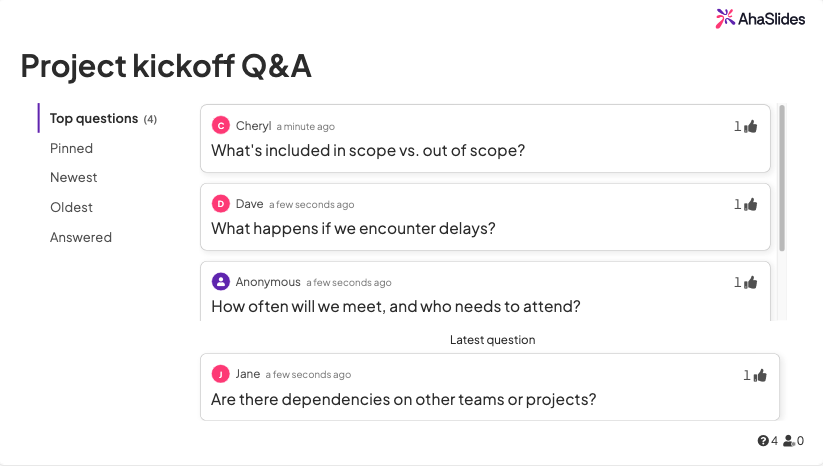The image size is (823, 466).
Task: Open Cheryl's scope question card
Action: (x=485, y=139)
